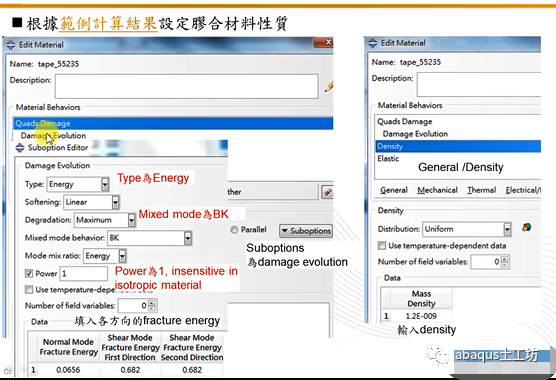Open the General menu
Viewport: 556px width, 380px height.
click(394, 190)
